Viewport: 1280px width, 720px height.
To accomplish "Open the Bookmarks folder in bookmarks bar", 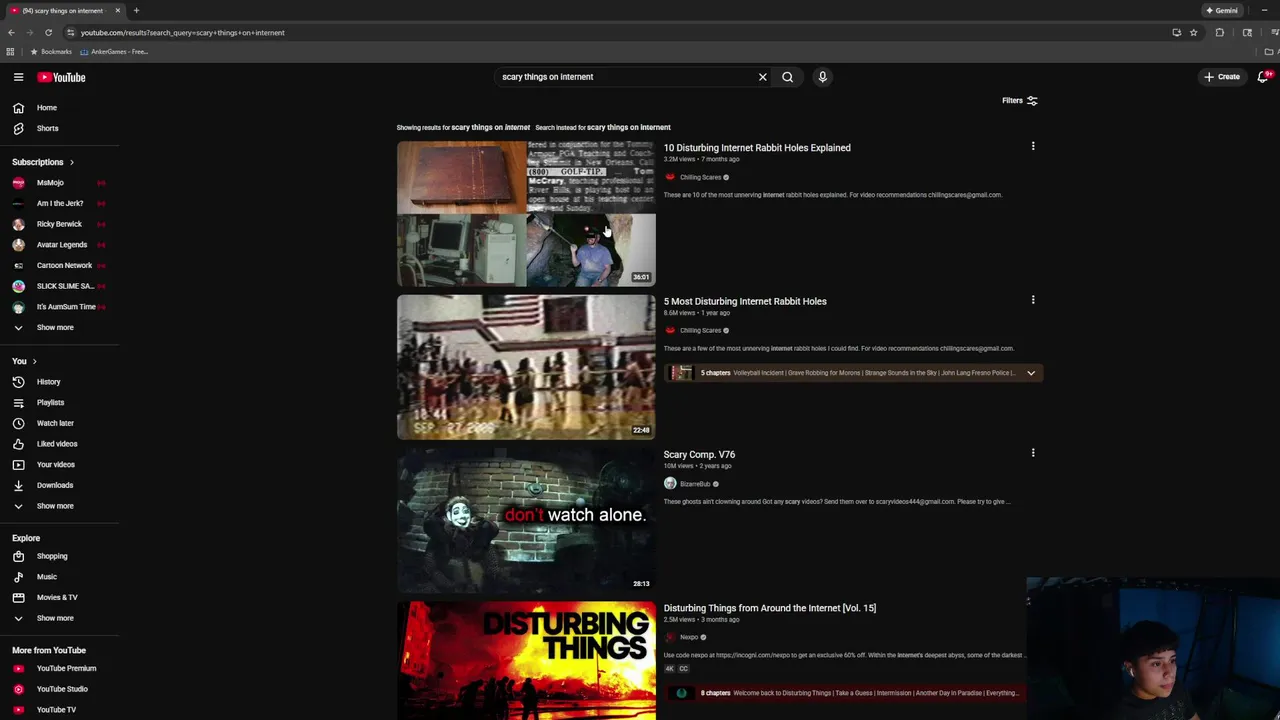I will click(51, 52).
